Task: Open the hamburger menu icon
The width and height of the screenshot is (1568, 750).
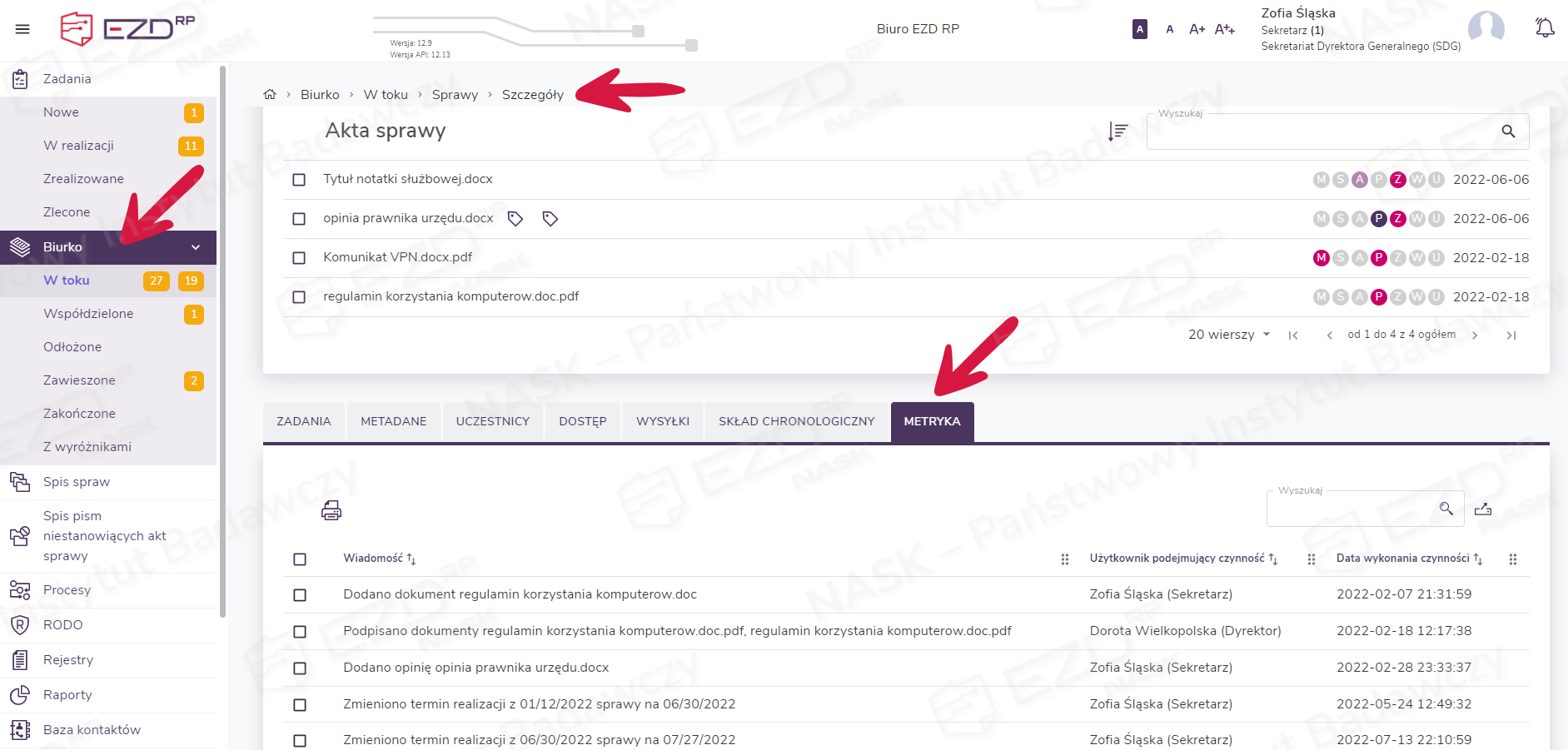Action: pyautogui.click(x=22, y=29)
